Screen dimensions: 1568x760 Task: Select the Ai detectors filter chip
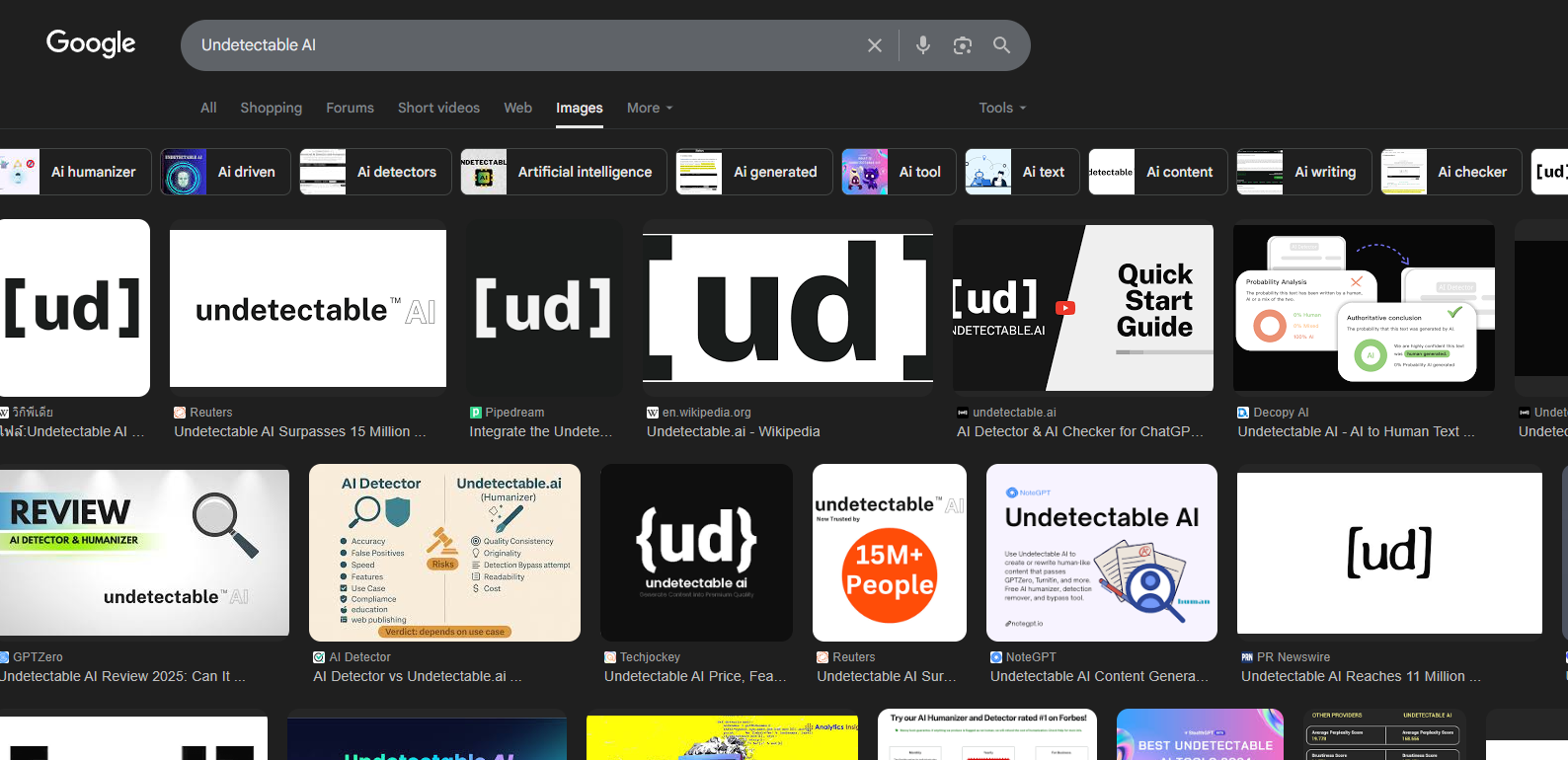[x=375, y=172]
